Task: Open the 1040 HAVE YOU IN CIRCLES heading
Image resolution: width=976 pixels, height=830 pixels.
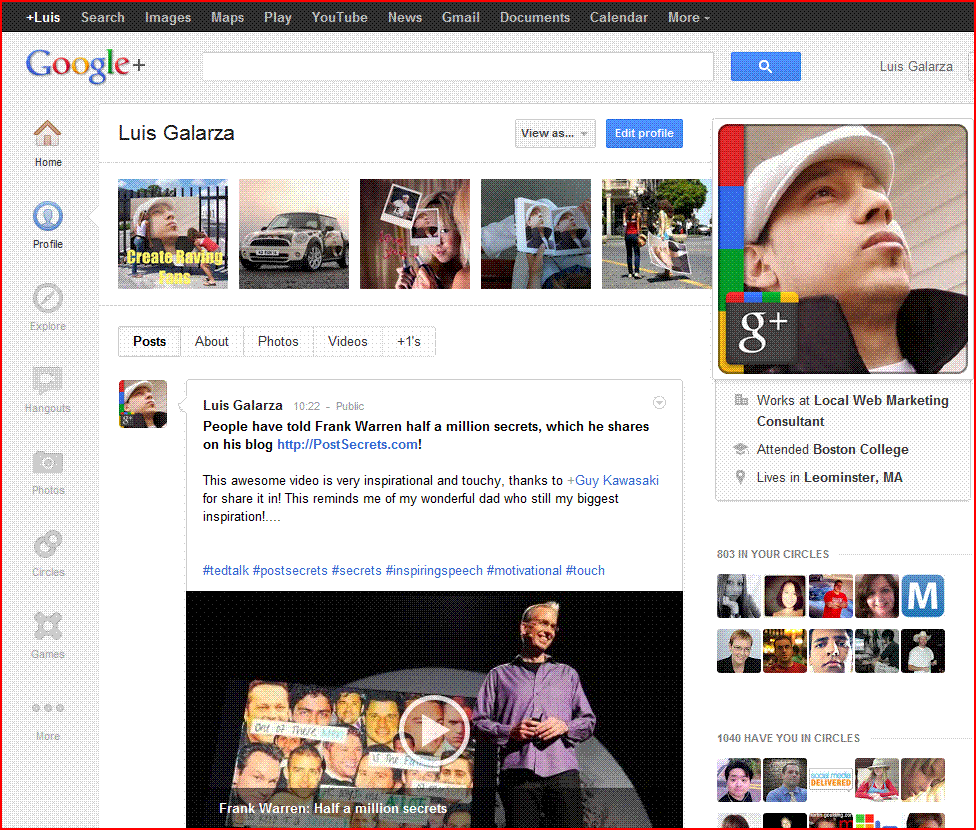Action: tap(788, 738)
